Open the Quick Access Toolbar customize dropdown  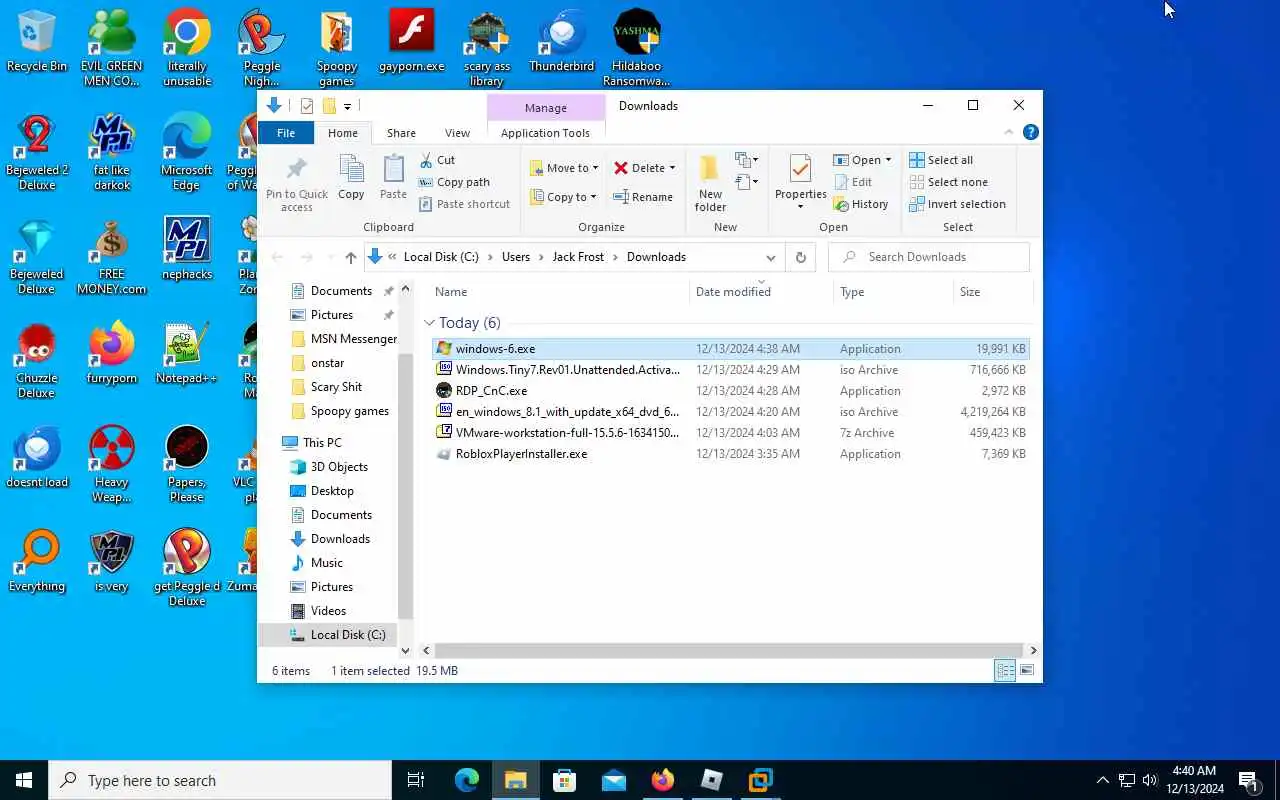347,106
